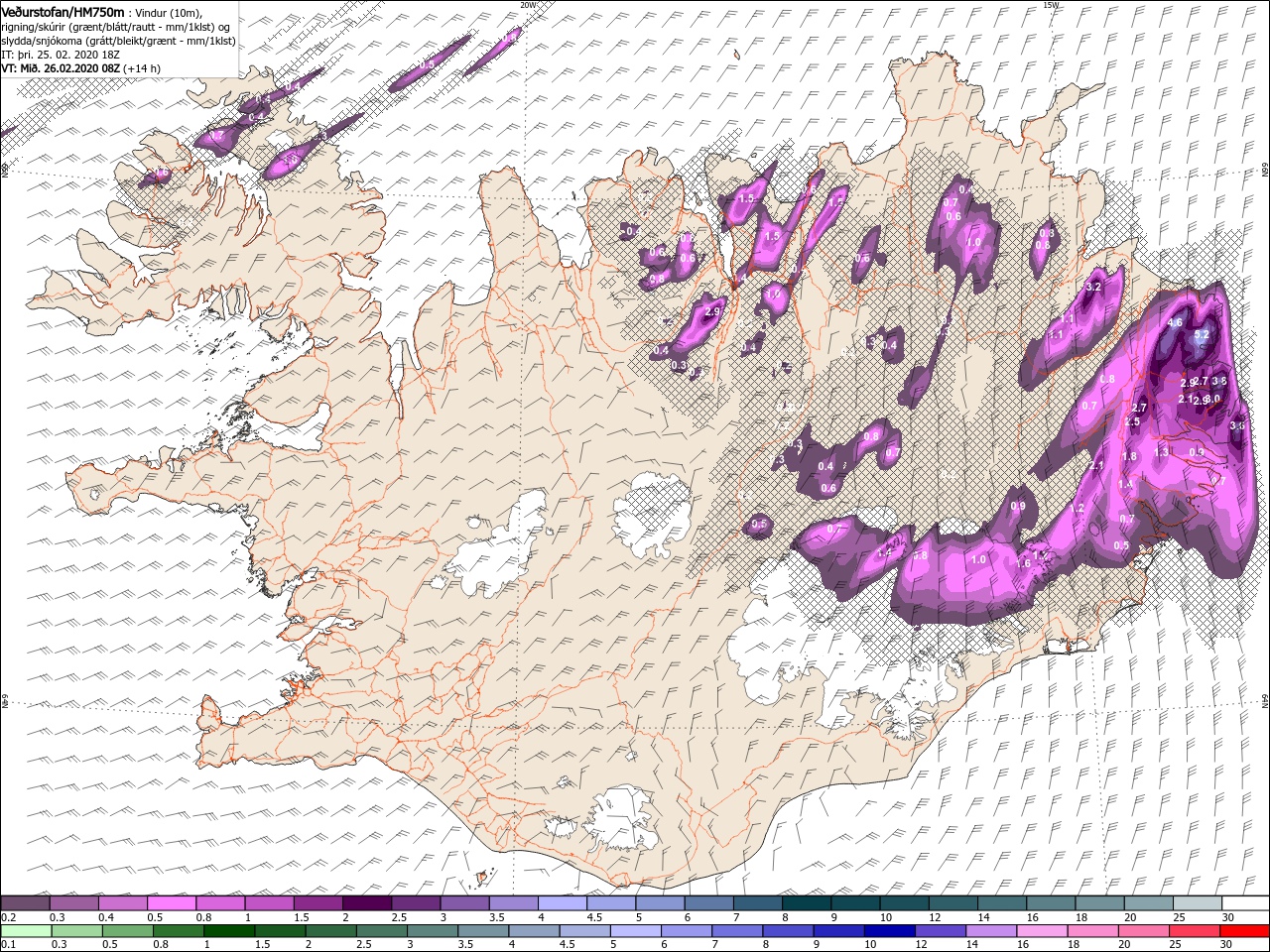Viewport: 1270px width, 952px height.
Task: Select the pure red swatch at 30, lower legend
Action: pos(1244,931)
